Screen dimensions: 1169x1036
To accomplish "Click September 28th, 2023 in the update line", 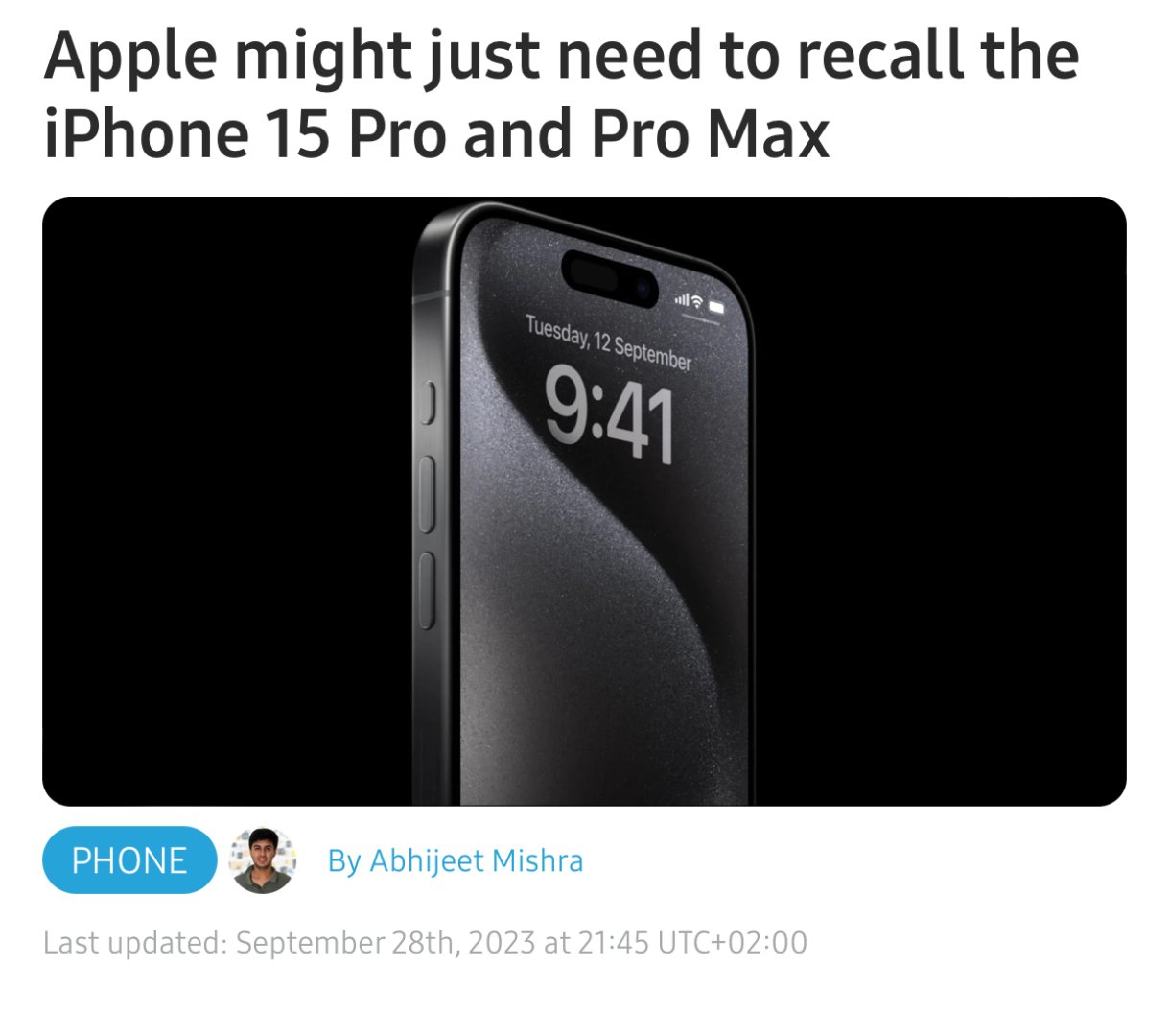I will pyautogui.click(x=386, y=942).
